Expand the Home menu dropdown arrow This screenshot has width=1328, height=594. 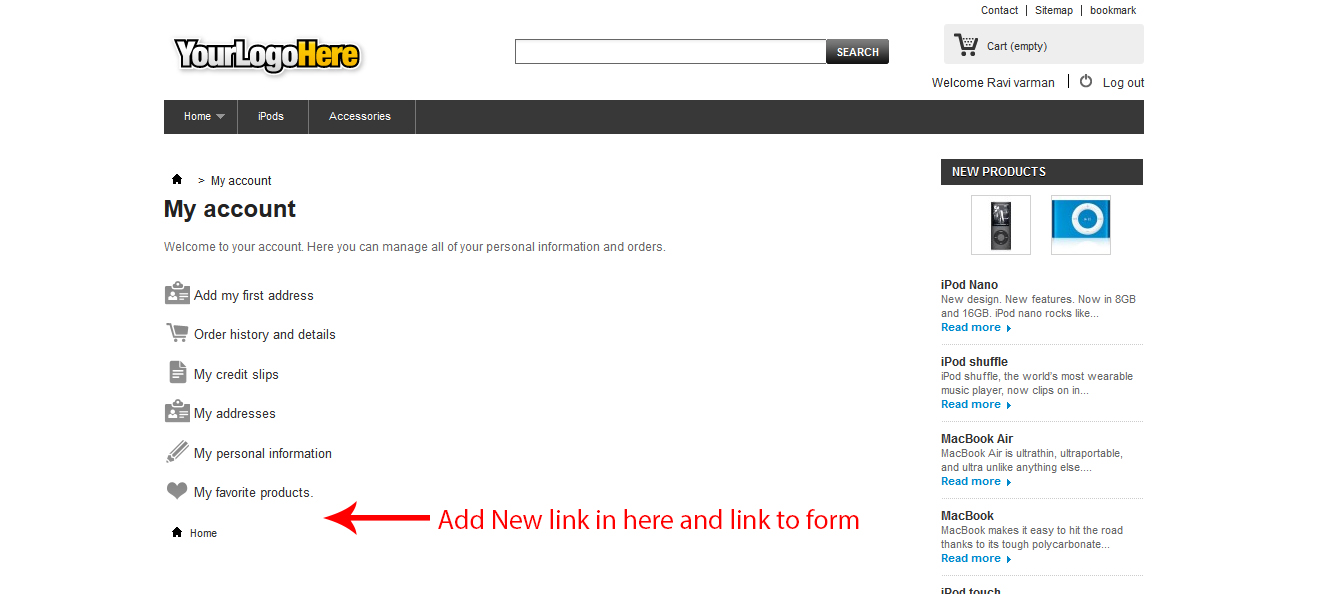(x=220, y=117)
